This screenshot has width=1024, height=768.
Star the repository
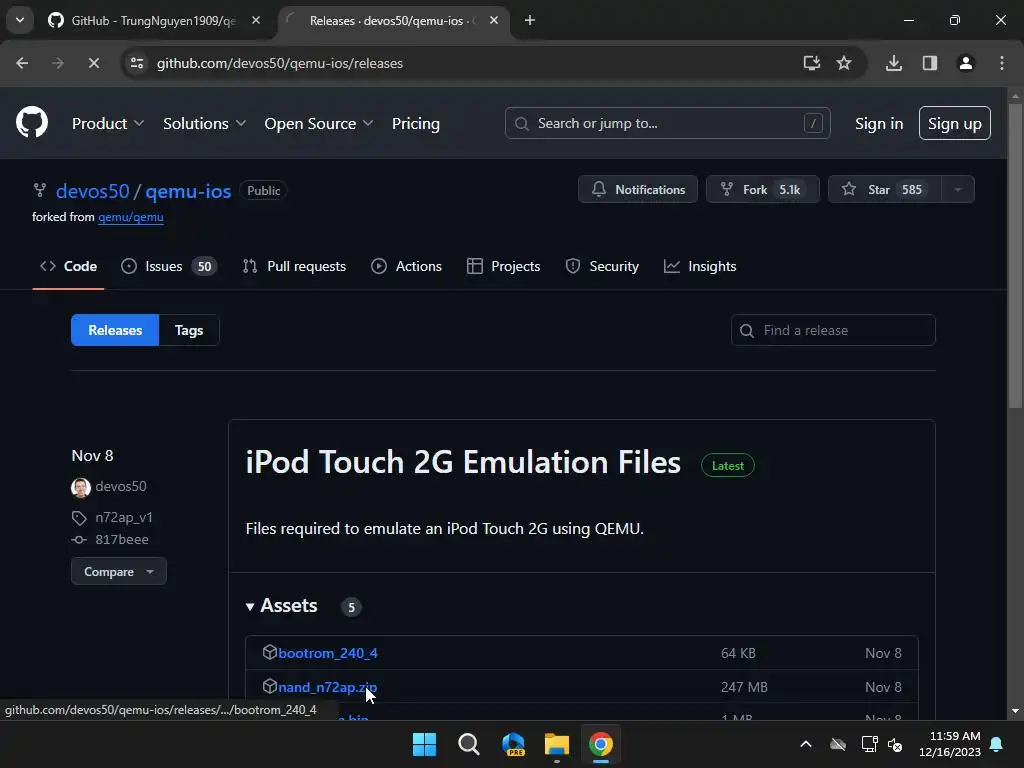pos(884,189)
